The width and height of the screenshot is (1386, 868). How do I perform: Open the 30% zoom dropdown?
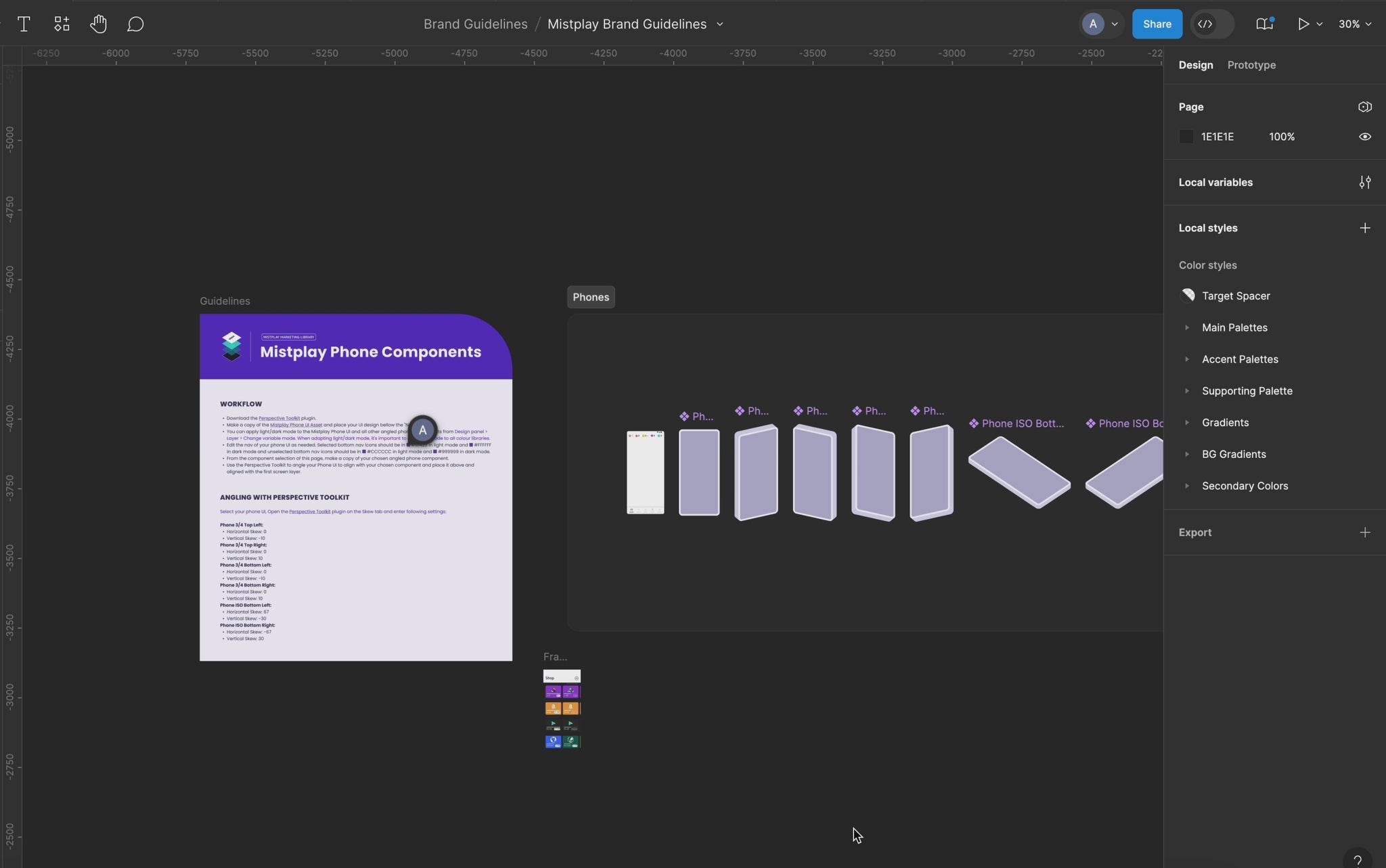point(1355,24)
